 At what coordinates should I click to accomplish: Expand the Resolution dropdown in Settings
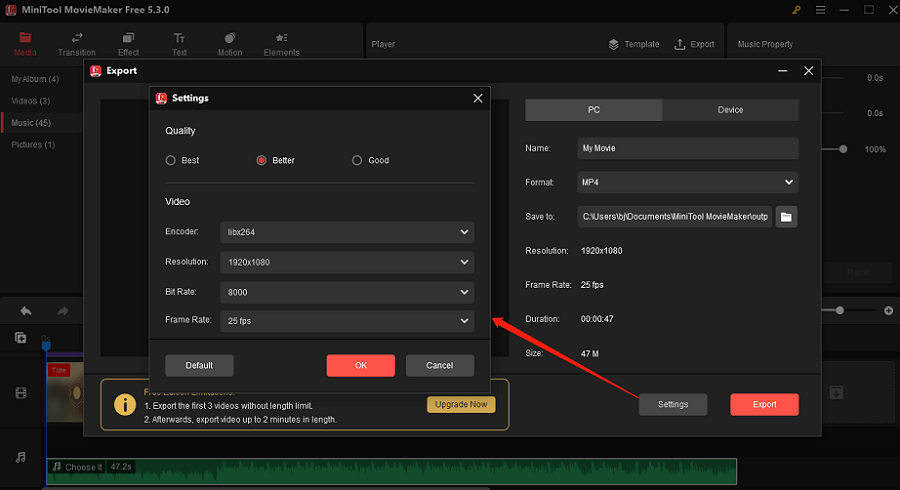[x=347, y=262]
